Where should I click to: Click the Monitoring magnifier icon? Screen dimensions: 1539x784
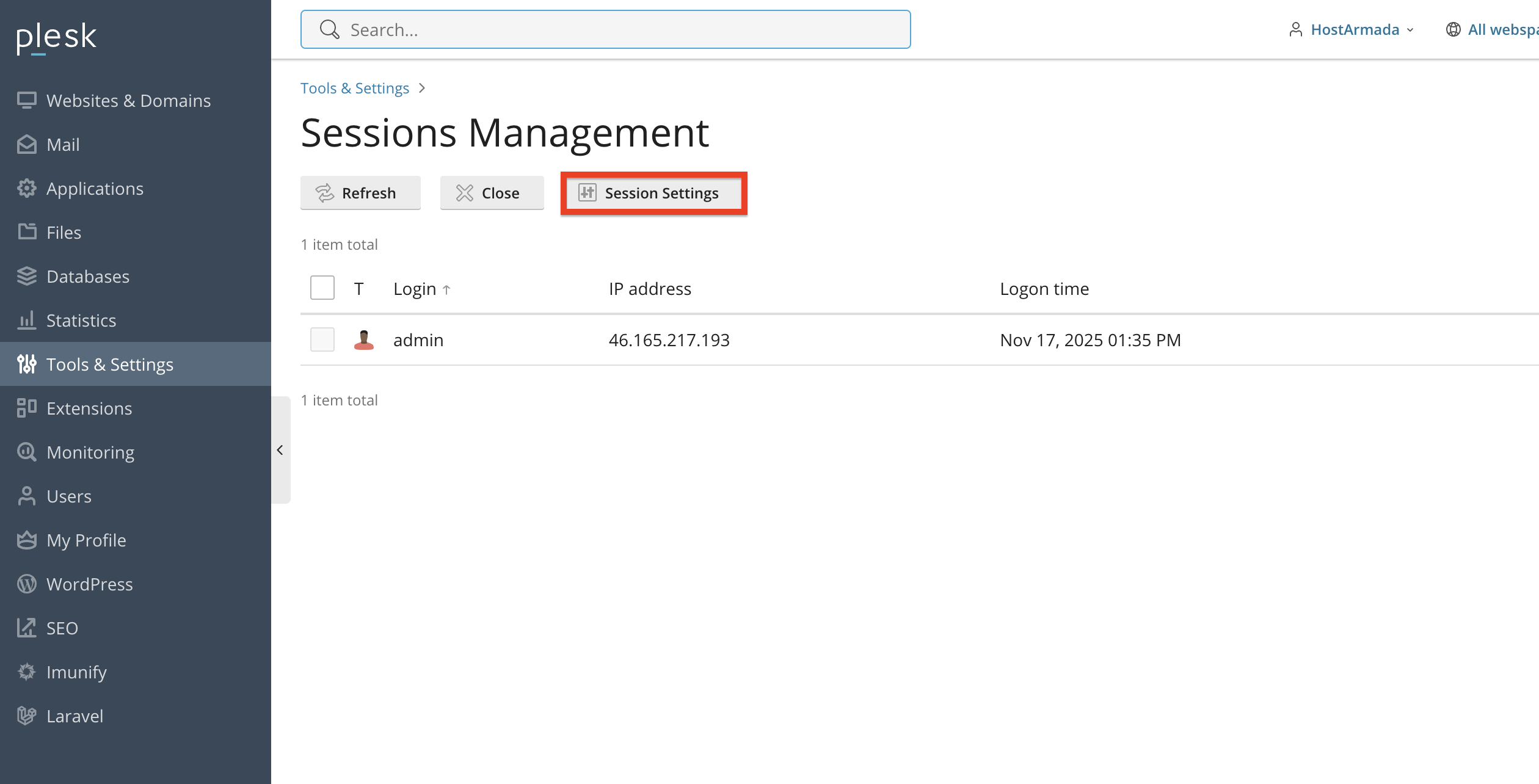(27, 452)
